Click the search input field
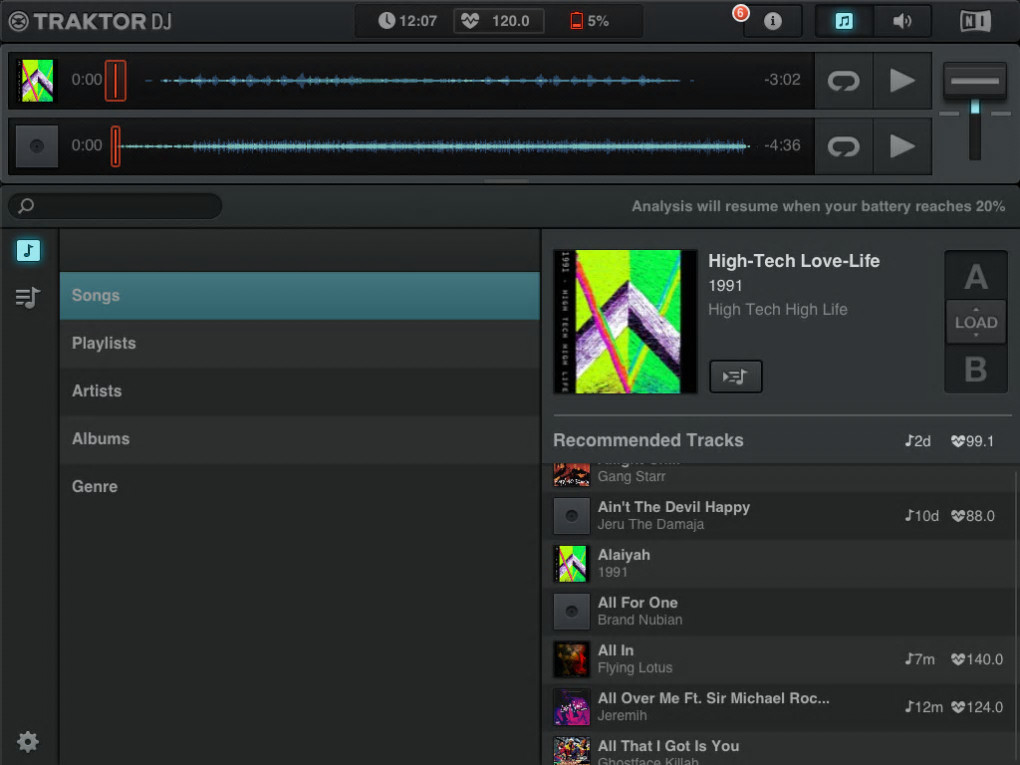The height and width of the screenshot is (765, 1020). pos(115,206)
